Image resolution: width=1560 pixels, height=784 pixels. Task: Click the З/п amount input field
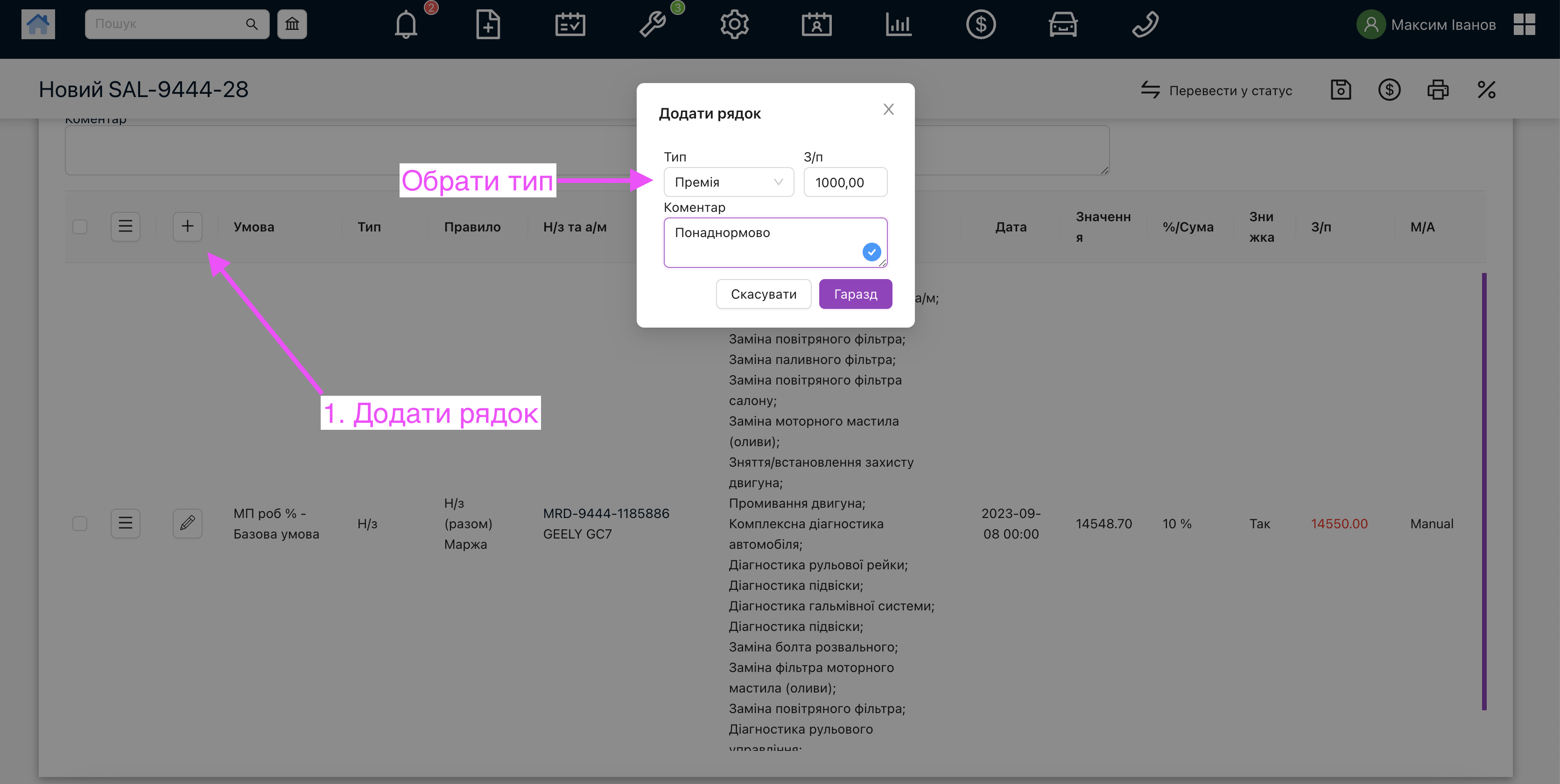pos(845,182)
